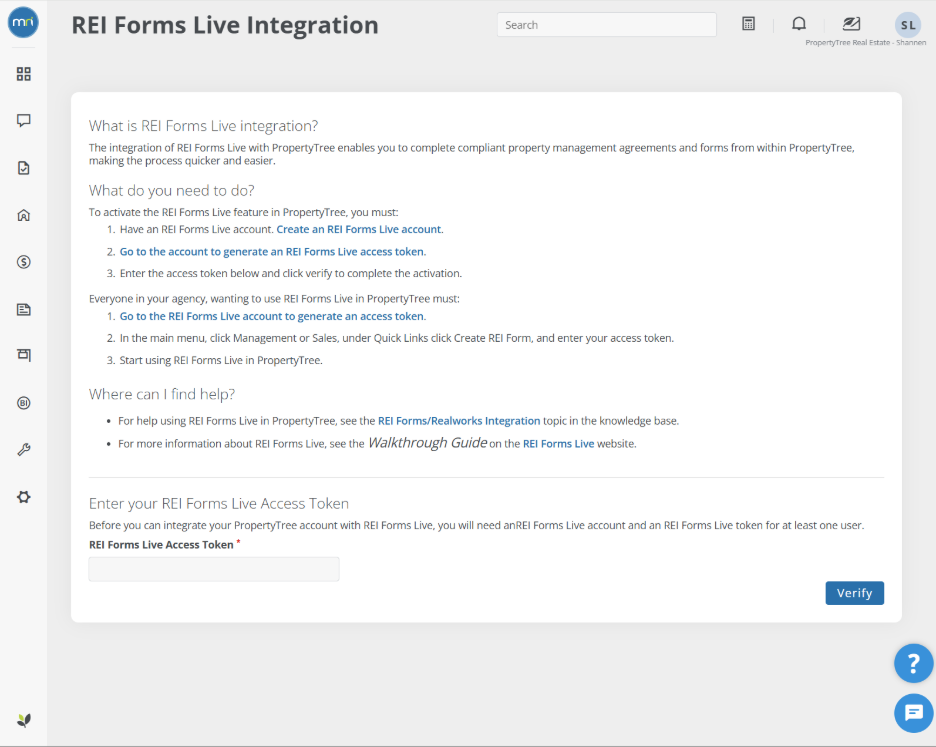The height and width of the screenshot is (747, 936).
Task: Click the 'Where can I find help?' heading
Action: click(162, 394)
